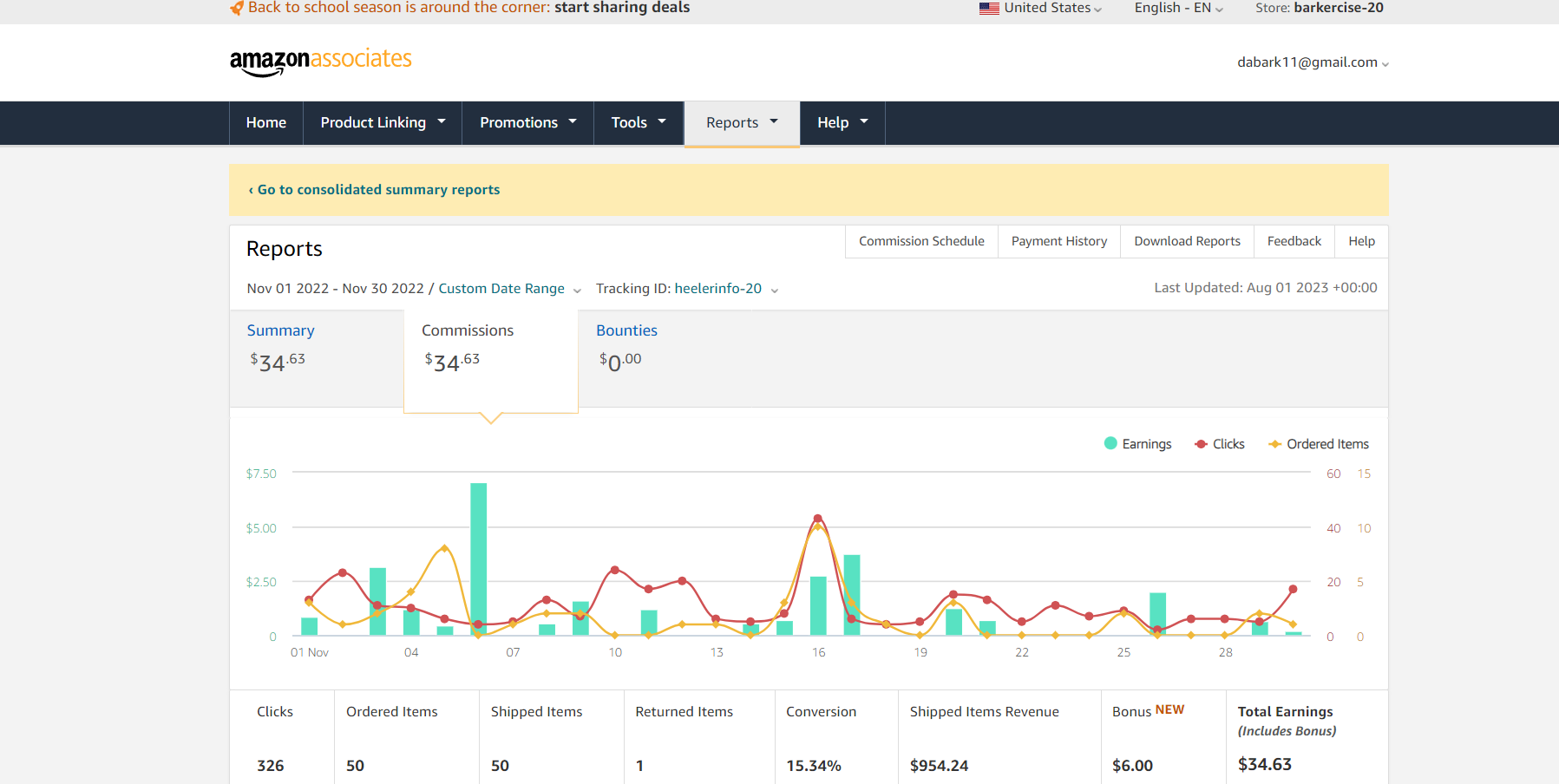Click the Clicks value 326
This screenshot has height=784, width=1559.
[x=271, y=766]
